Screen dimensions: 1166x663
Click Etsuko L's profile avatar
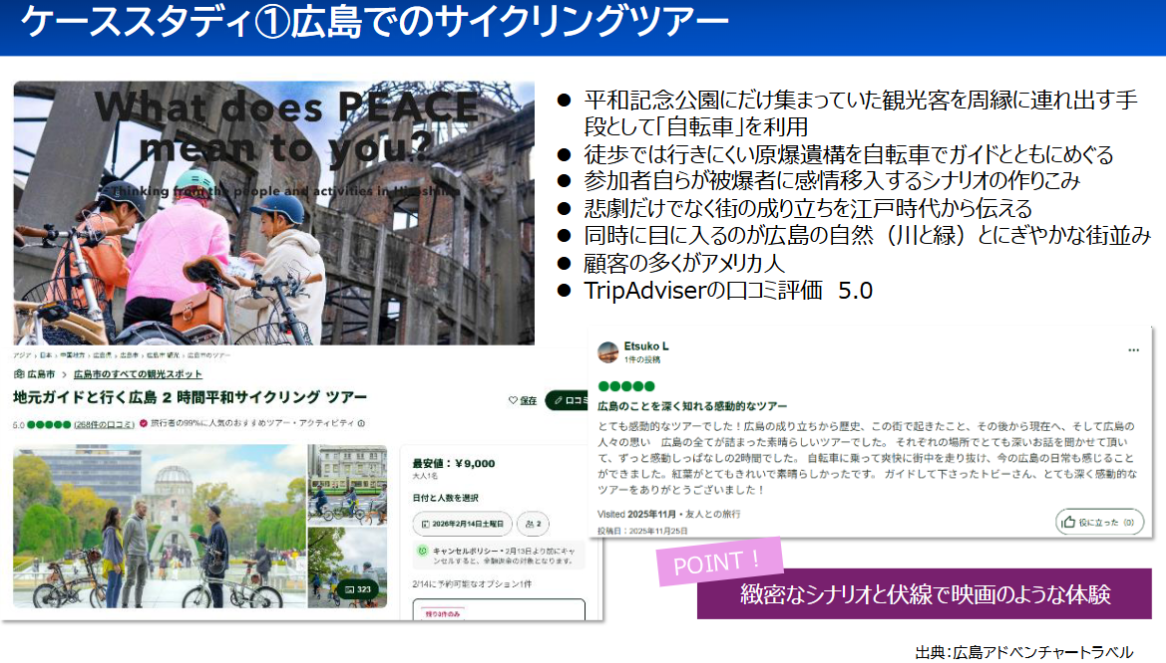point(607,352)
